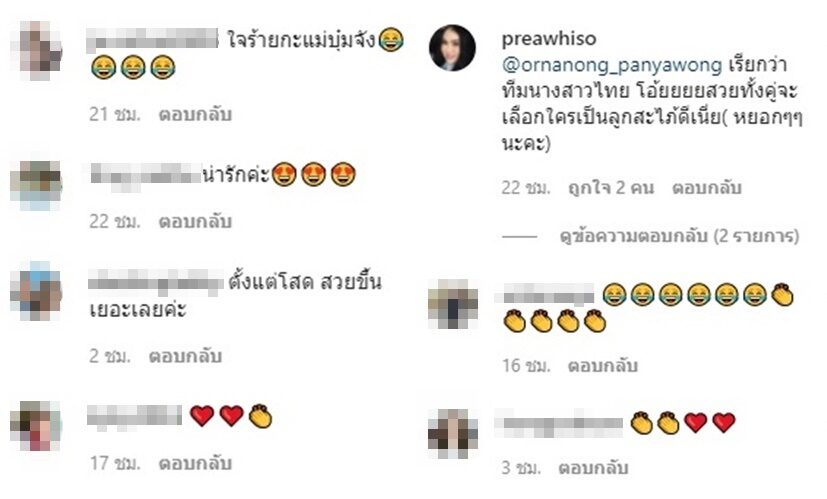827x499 pixels.
Task: Open avatar of the ตั้งแต่โสด commenter
Action: coord(36,291)
